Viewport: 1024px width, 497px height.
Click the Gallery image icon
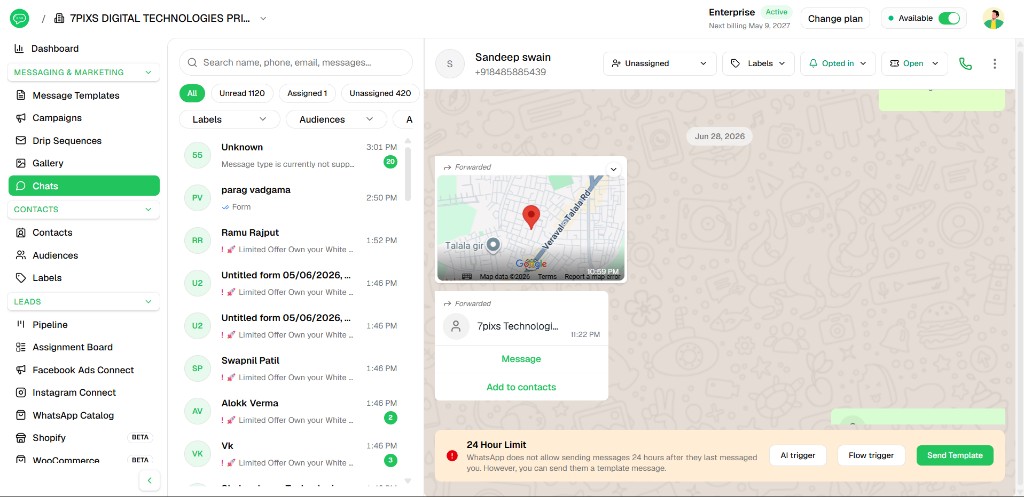click(21, 163)
